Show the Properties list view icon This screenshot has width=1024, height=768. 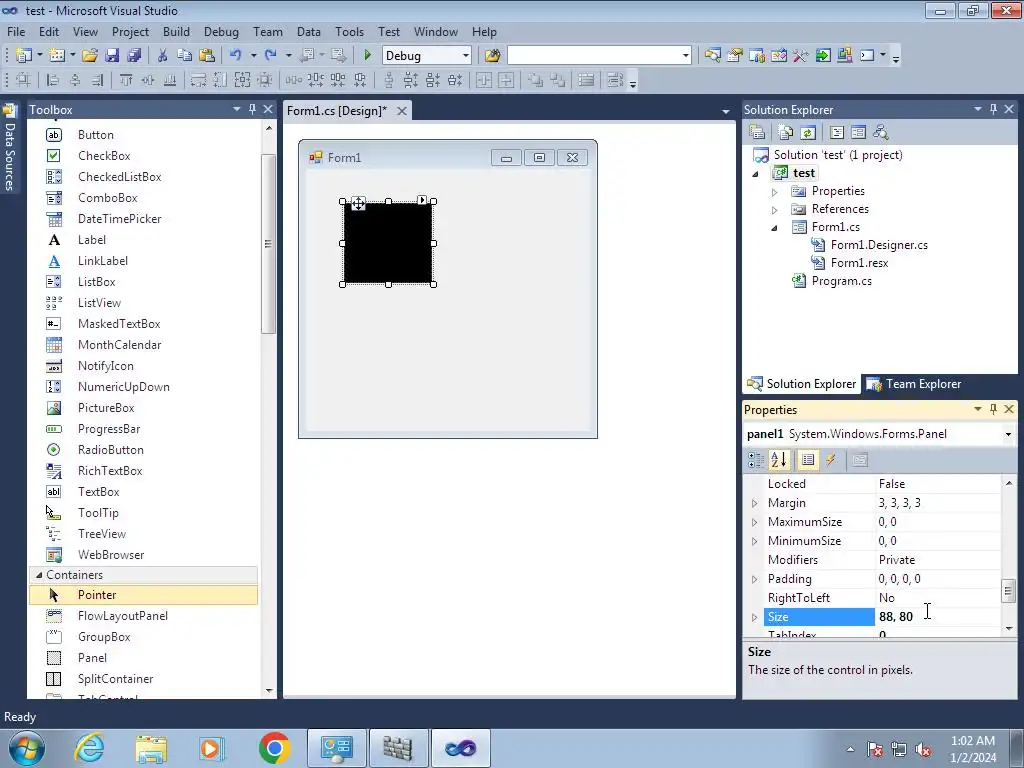pos(808,460)
